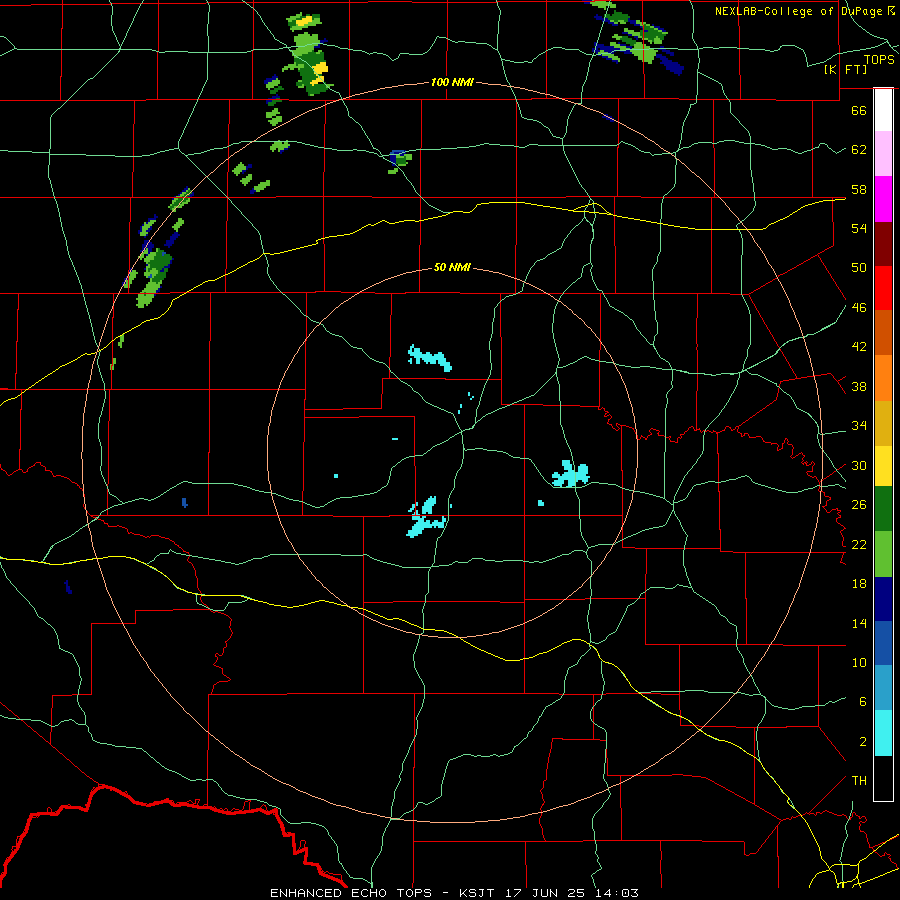Image resolution: width=900 pixels, height=900 pixels.
Task: Click the elongated cyan echo just below the 50 NMI label
Action: pyautogui.click(x=430, y=358)
